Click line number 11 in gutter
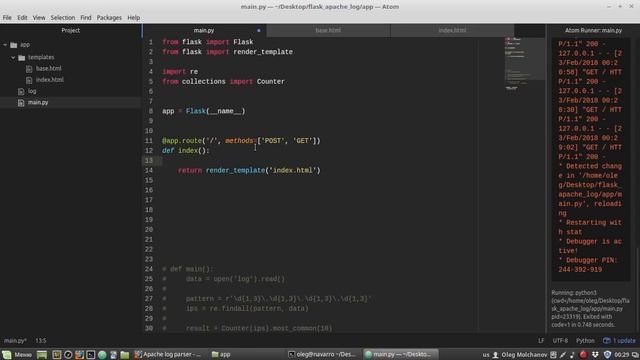Screen dimensions: 640x360 click(x=149, y=141)
